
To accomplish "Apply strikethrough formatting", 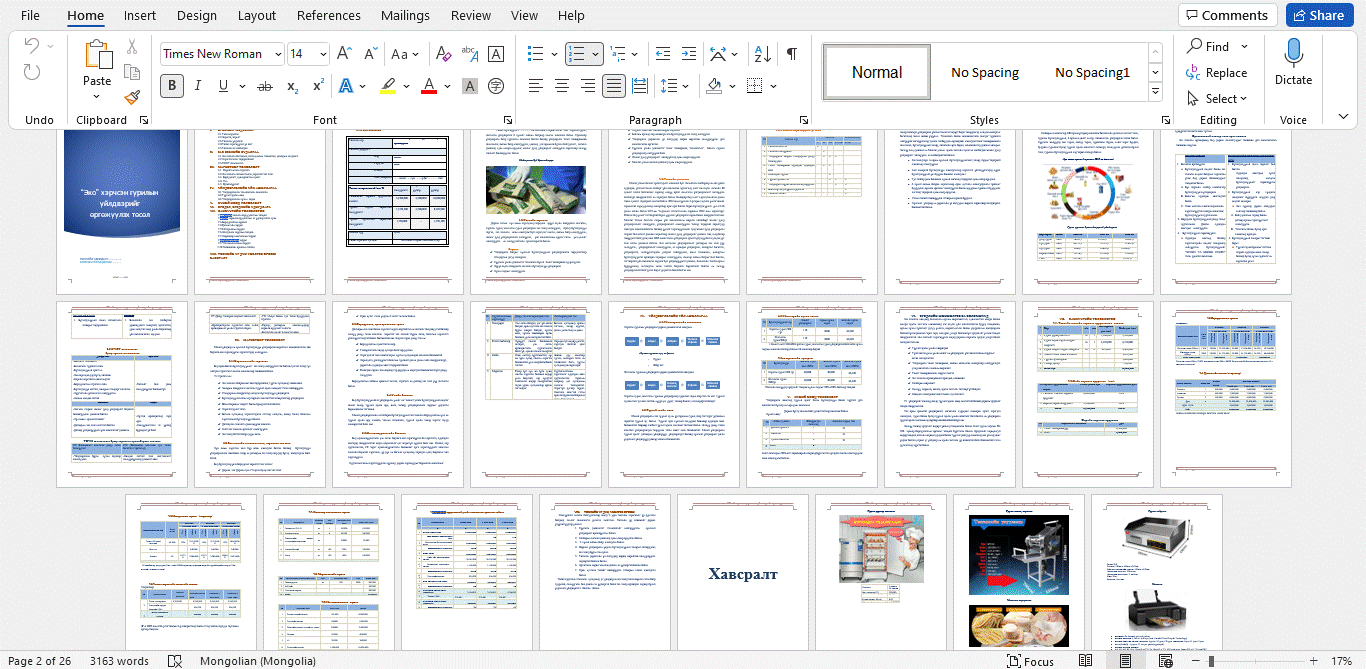I will 265,86.
